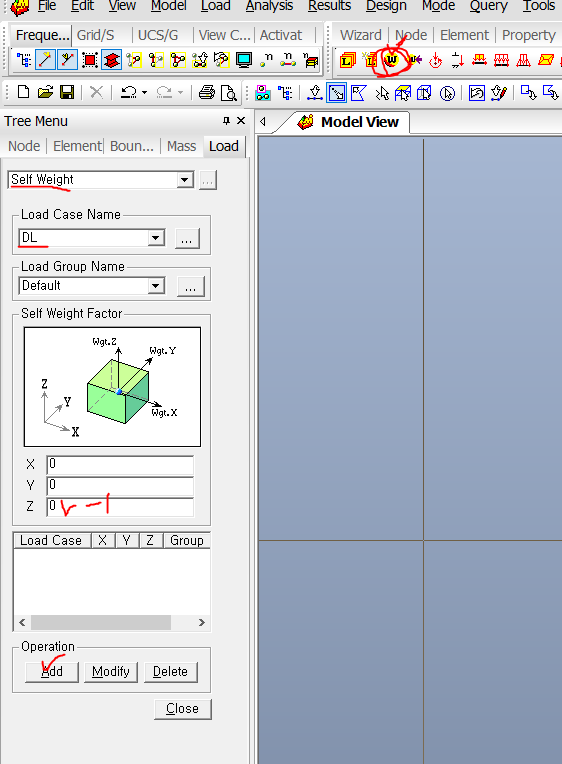Image resolution: width=562 pixels, height=764 pixels.
Task: Open the Model menu
Action: [168, 6]
